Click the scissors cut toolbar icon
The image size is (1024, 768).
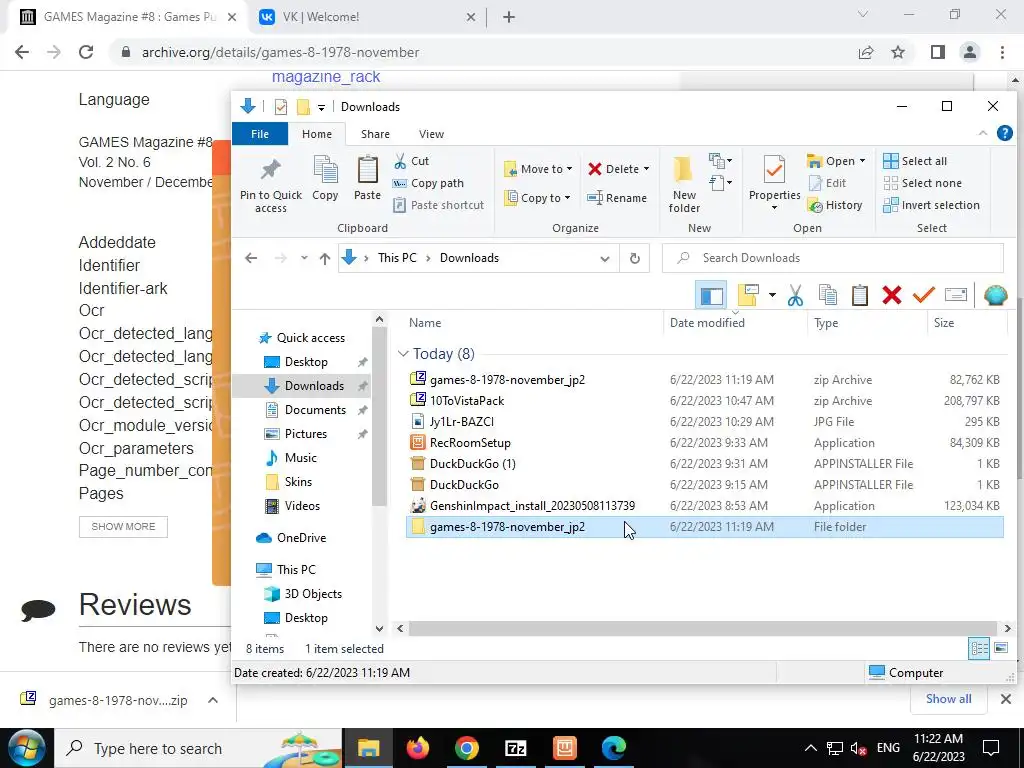tap(795, 295)
